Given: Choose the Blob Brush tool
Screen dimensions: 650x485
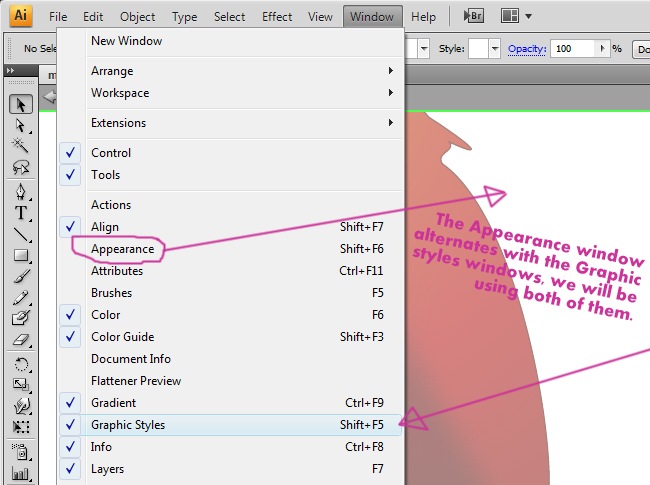Looking at the screenshot, I should 21,318.
